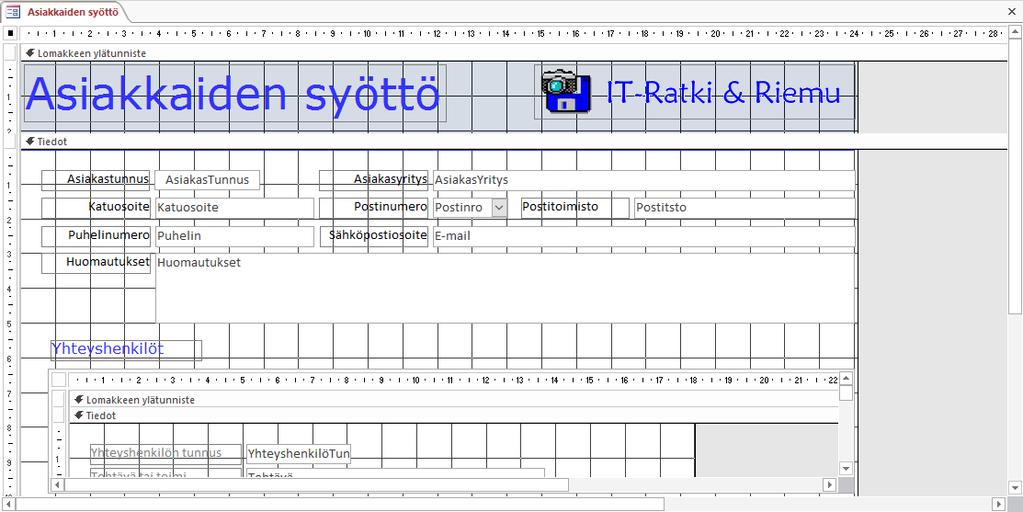This screenshot has height=512, width=1023.
Task: Click the subform's form selector square
Action: 59,380
